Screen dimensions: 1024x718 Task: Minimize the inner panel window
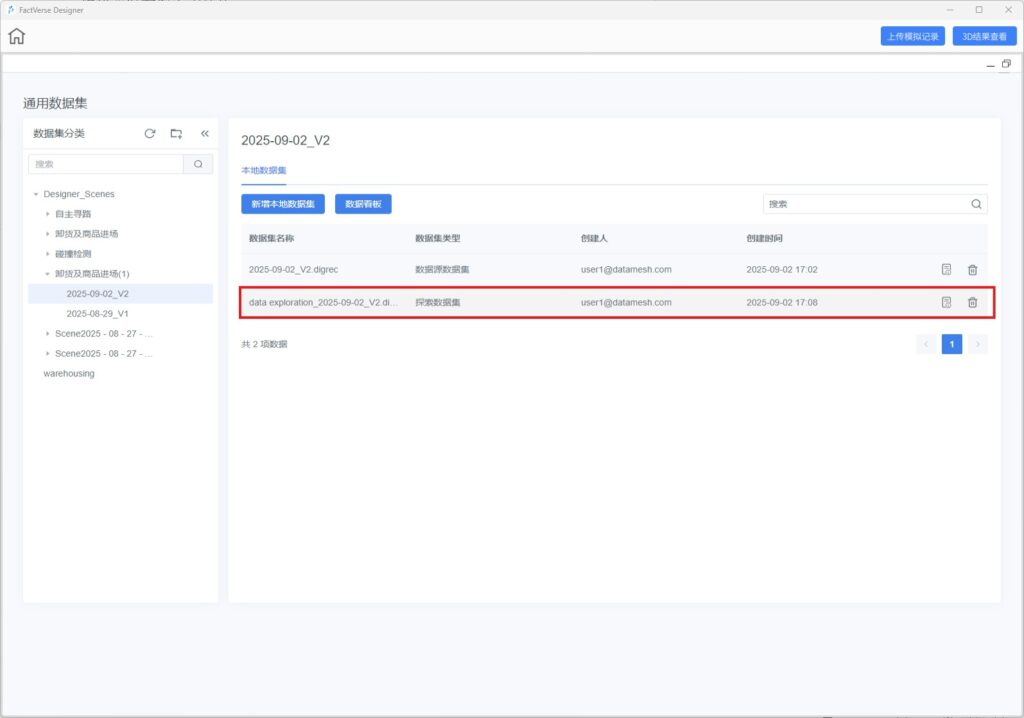click(990, 65)
